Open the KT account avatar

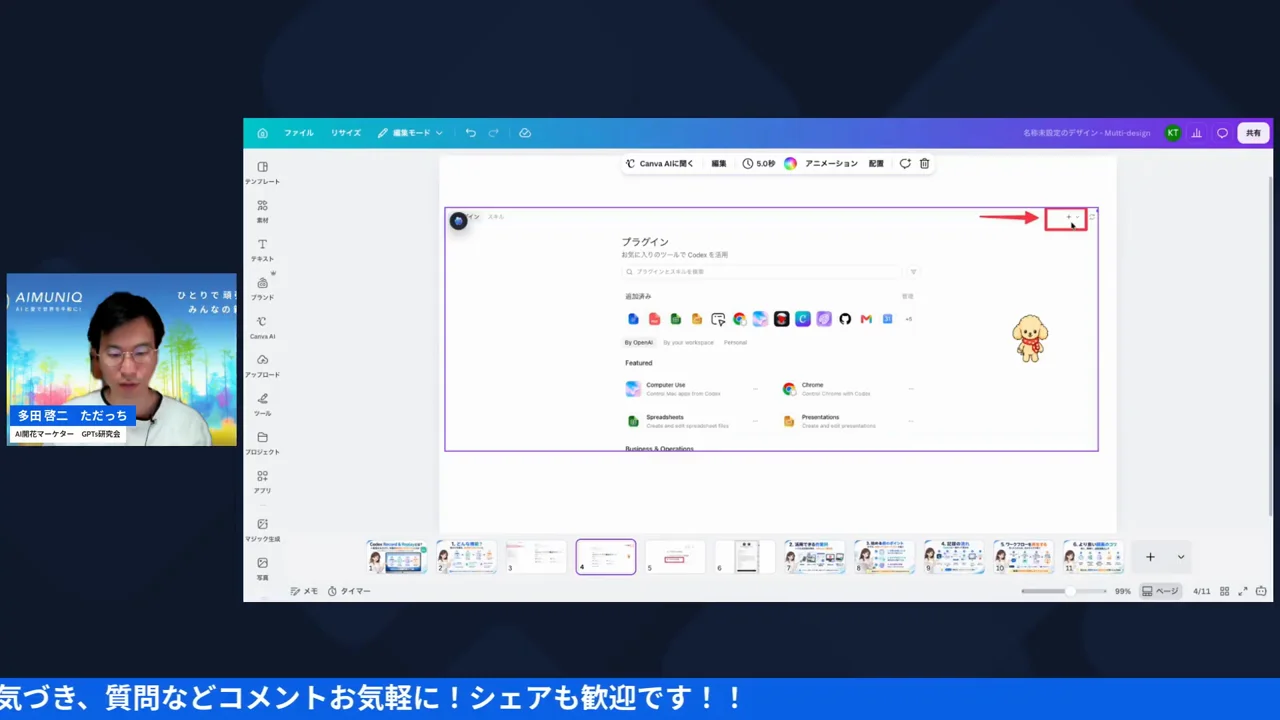pos(1172,133)
